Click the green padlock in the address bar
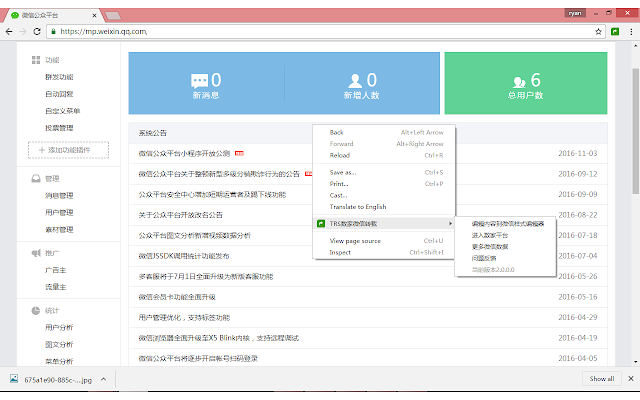Screen dimensions: 640x400 click(x=53, y=31)
